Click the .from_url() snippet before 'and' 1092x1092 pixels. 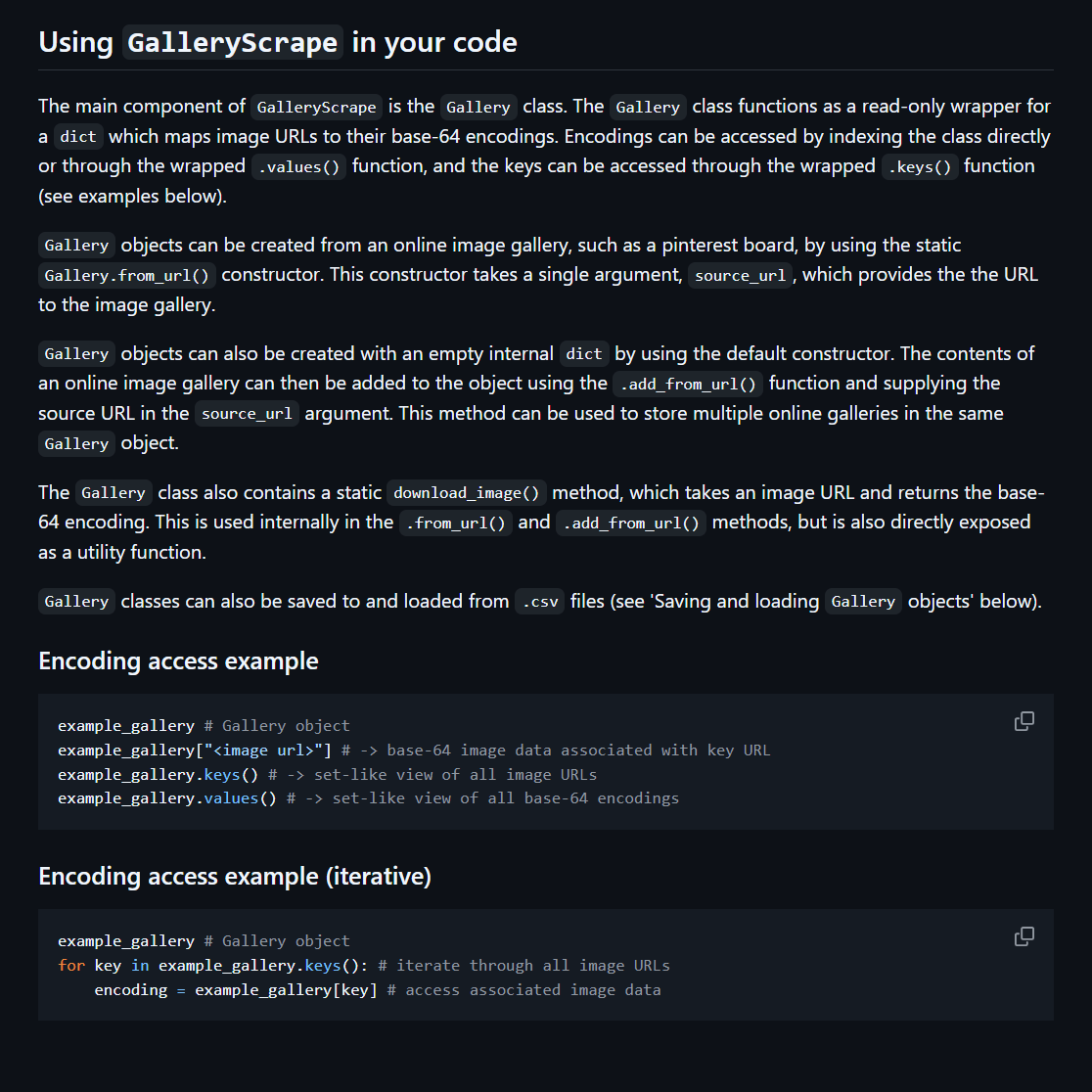click(456, 523)
